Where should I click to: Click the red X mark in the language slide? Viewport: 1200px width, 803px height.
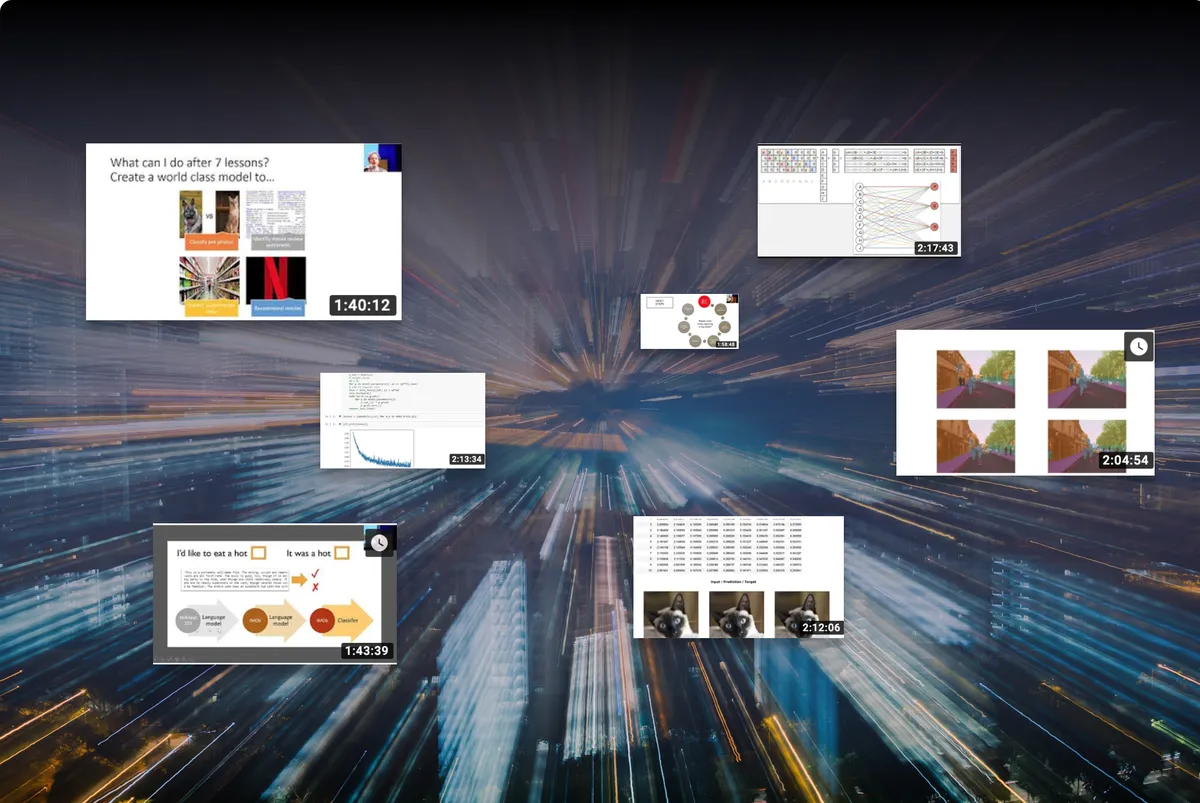click(315, 587)
